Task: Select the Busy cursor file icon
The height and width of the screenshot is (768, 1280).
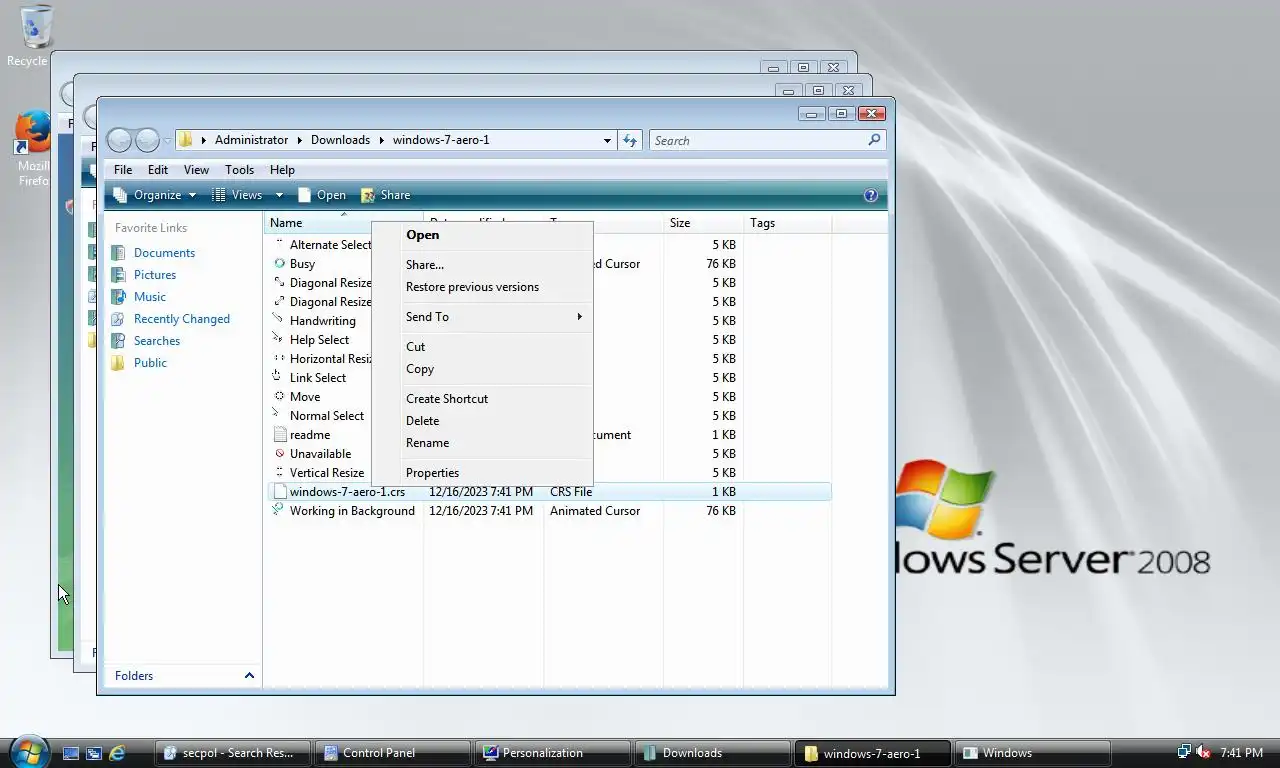Action: click(279, 264)
